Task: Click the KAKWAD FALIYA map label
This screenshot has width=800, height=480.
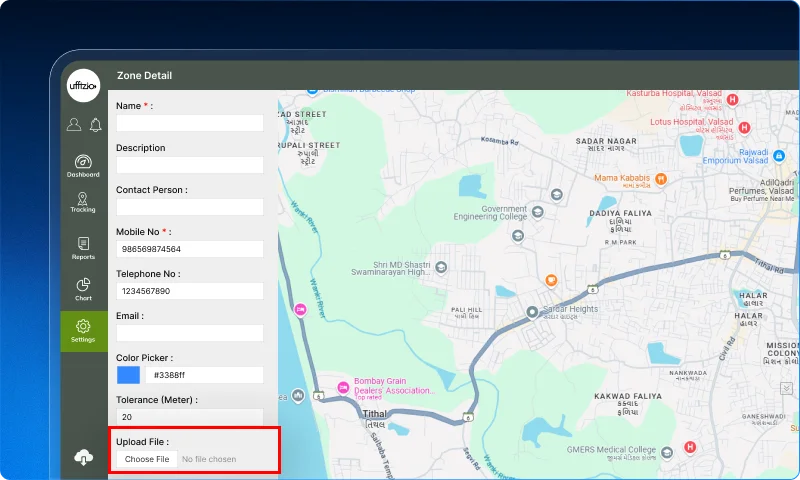Action: tap(628, 396)
